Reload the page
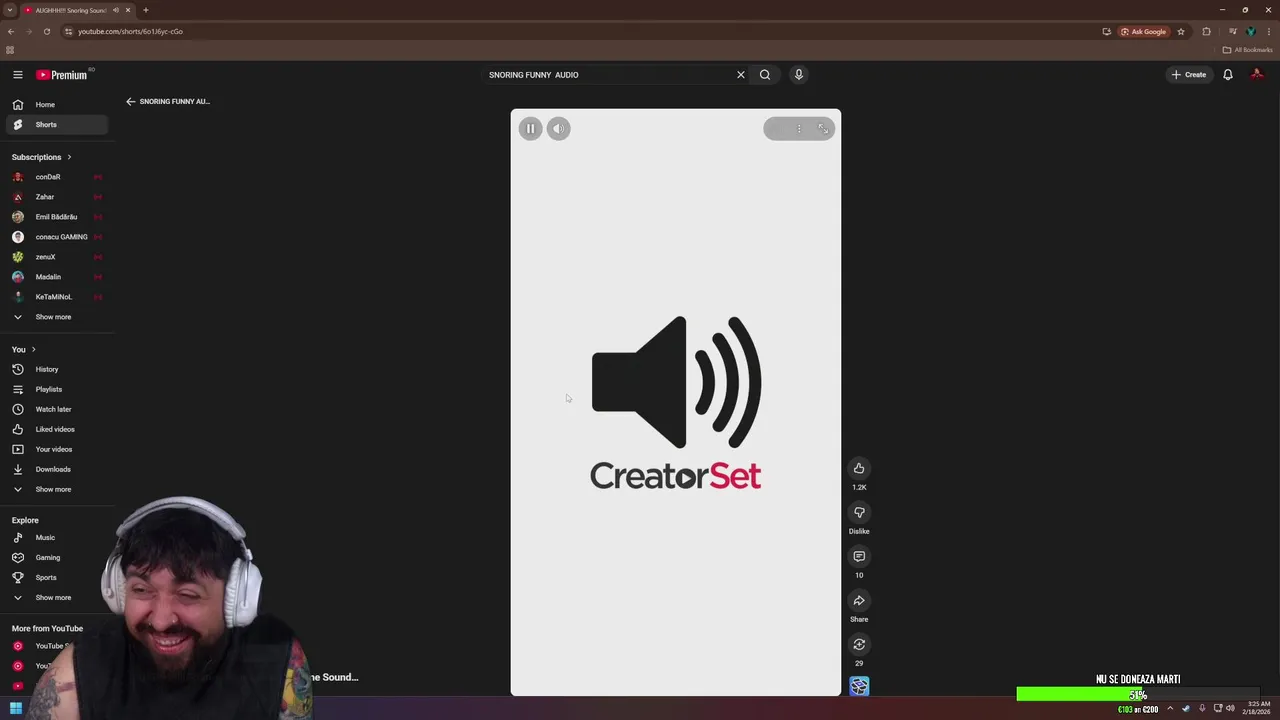The width and height of the screenshot is (1280, 720). [46, 31]
